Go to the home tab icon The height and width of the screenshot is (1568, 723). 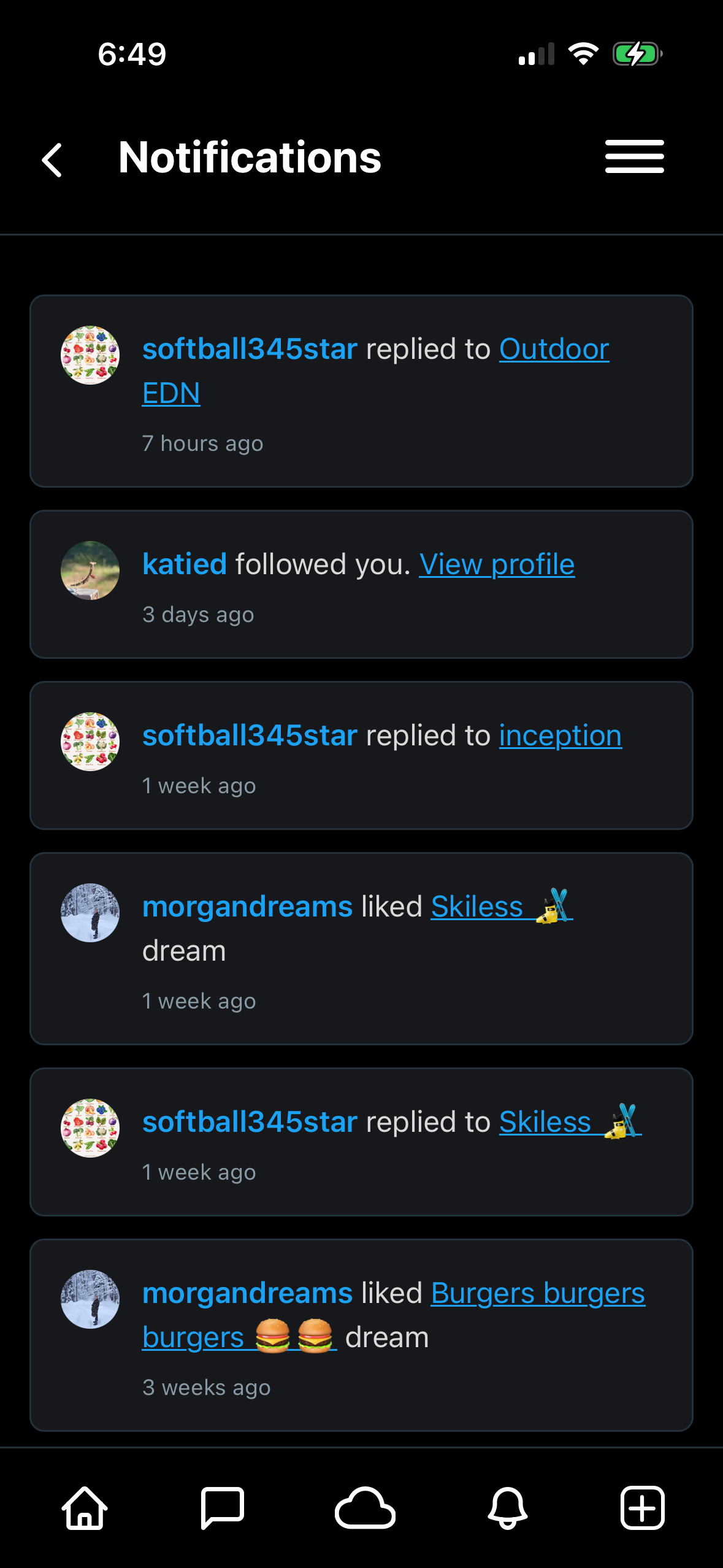coord(85,1507)
